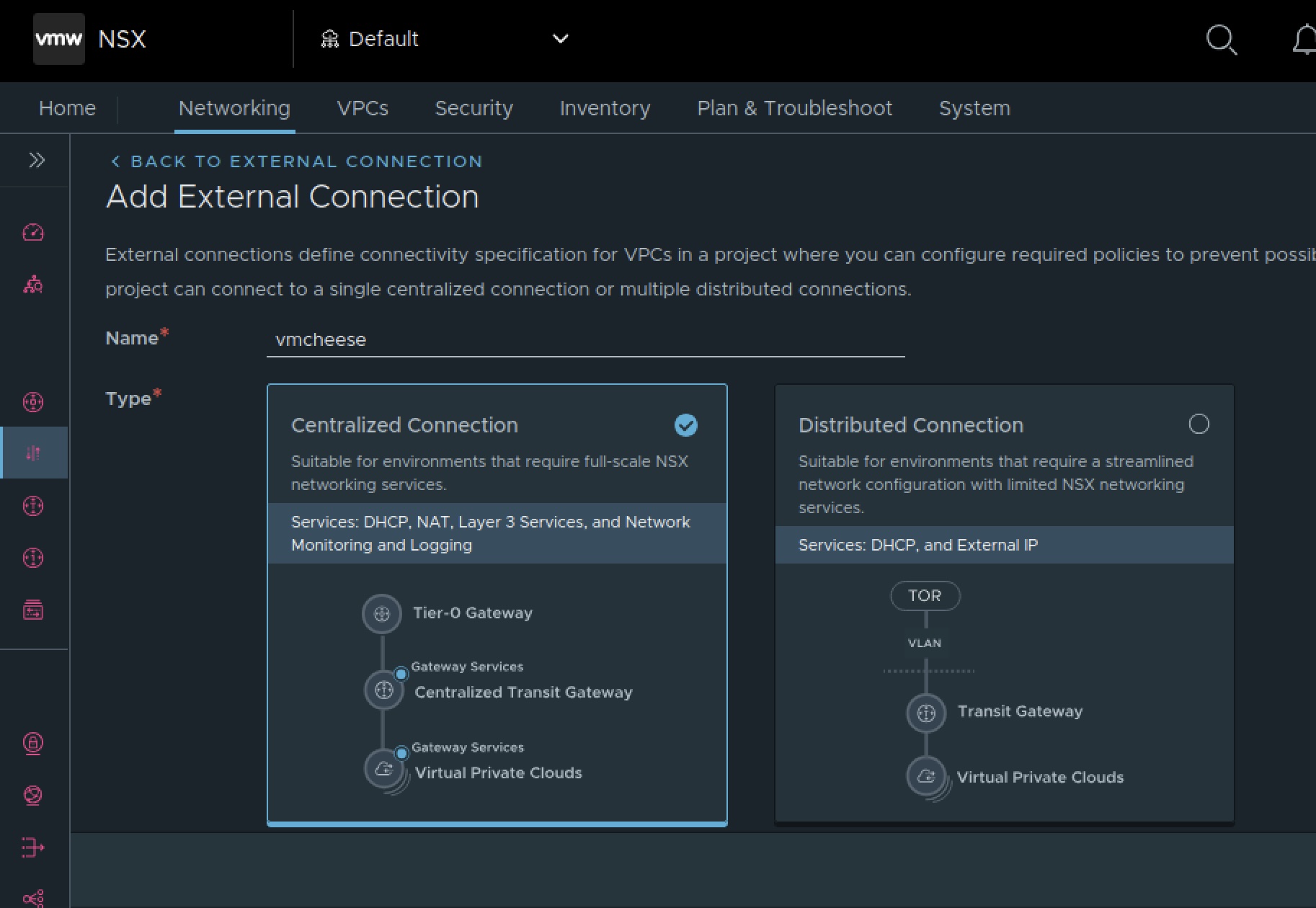This screenshot has height=908, width=1316.
Task: Click the back arrow chevron before BACK TO
Action: 115,161
